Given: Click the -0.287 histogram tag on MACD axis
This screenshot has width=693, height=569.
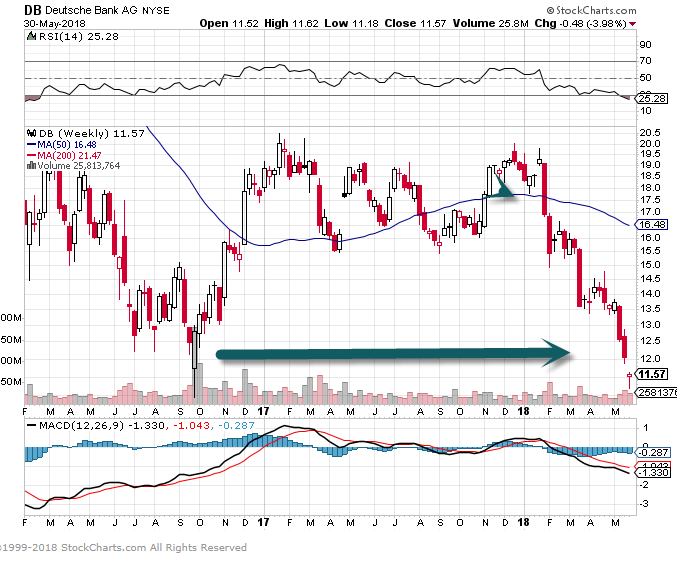Looking at the screenshot, I should click(x=653, y=453).
